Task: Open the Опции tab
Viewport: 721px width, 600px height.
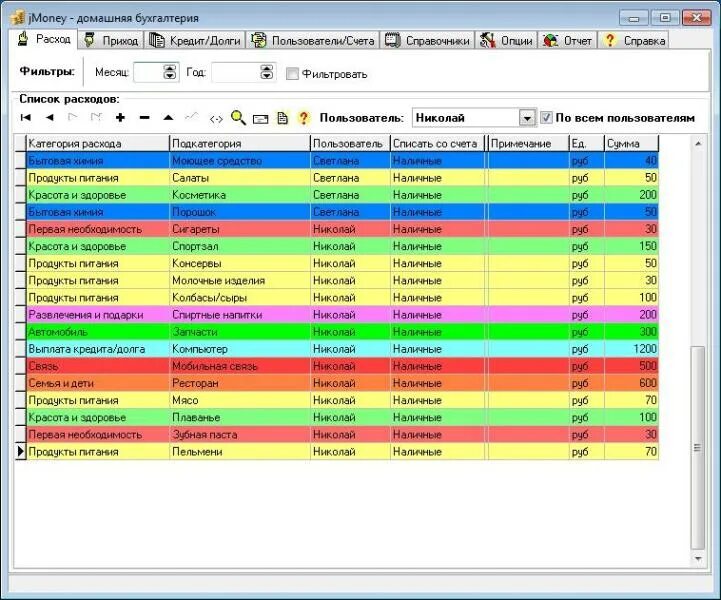Action: (x=506, y=40)
